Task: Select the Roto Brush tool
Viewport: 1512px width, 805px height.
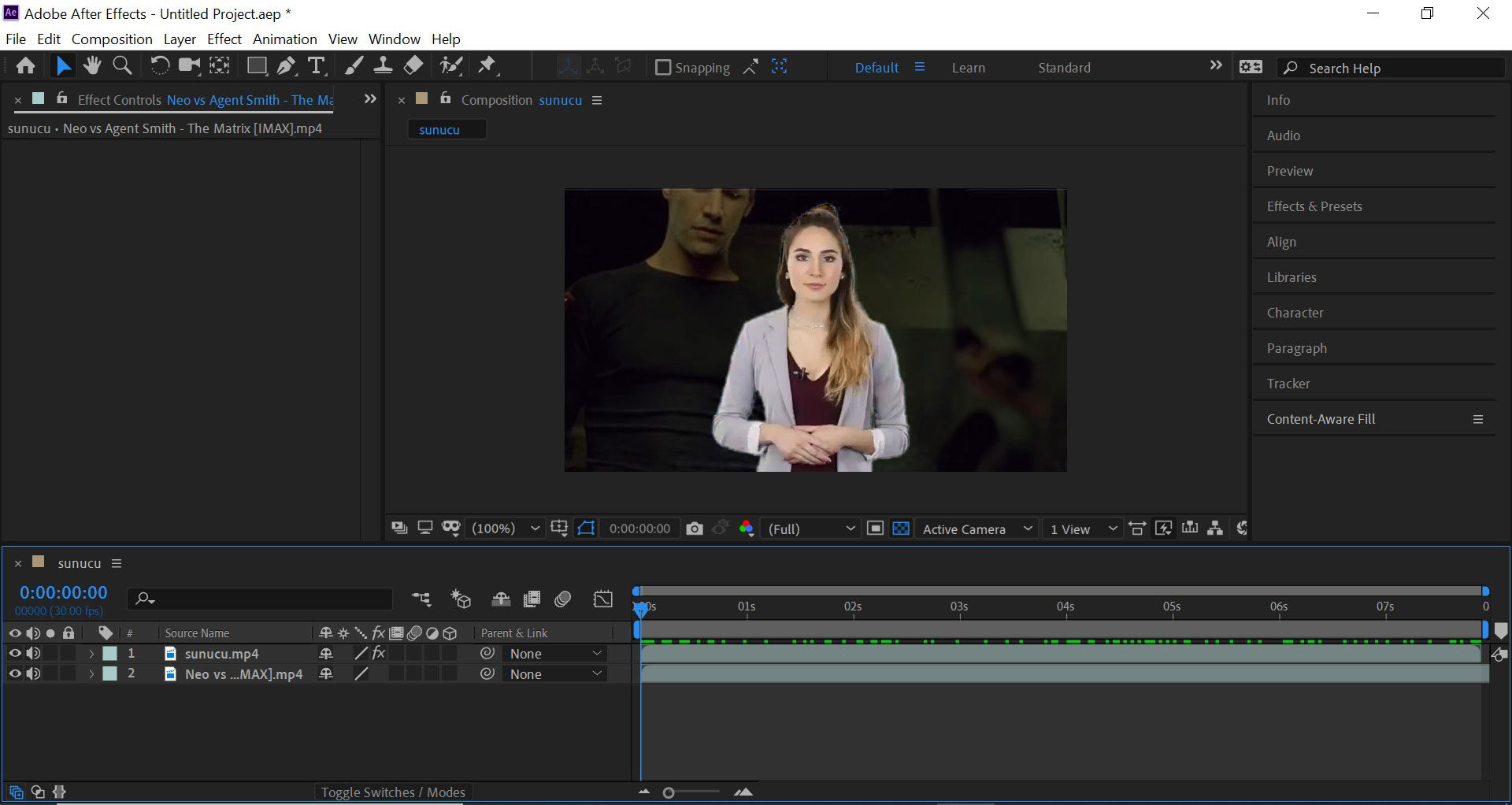Action: tap(451, 66)
